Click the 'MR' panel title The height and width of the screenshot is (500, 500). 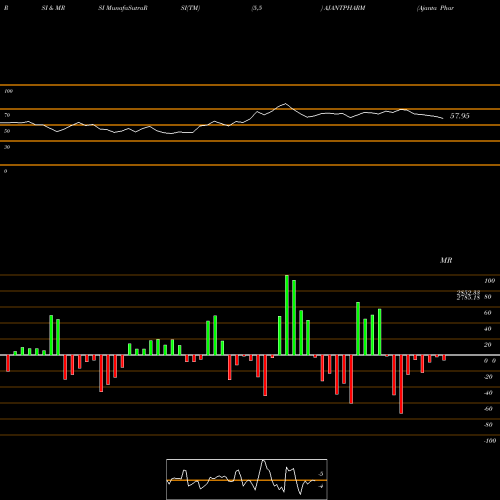tap(446, 260)
